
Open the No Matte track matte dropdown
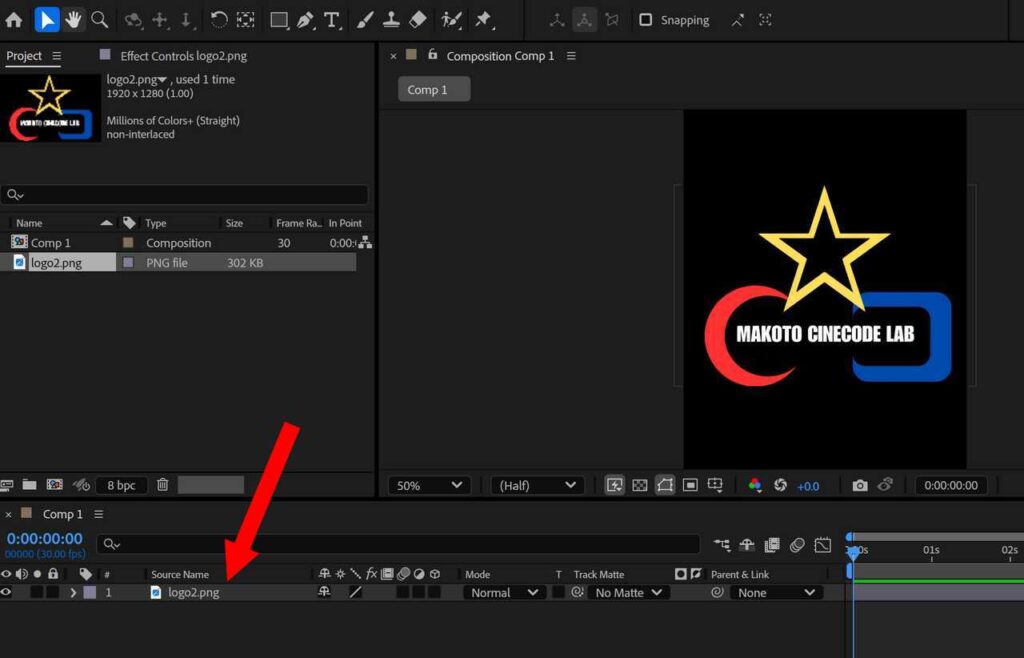[628, 593]
